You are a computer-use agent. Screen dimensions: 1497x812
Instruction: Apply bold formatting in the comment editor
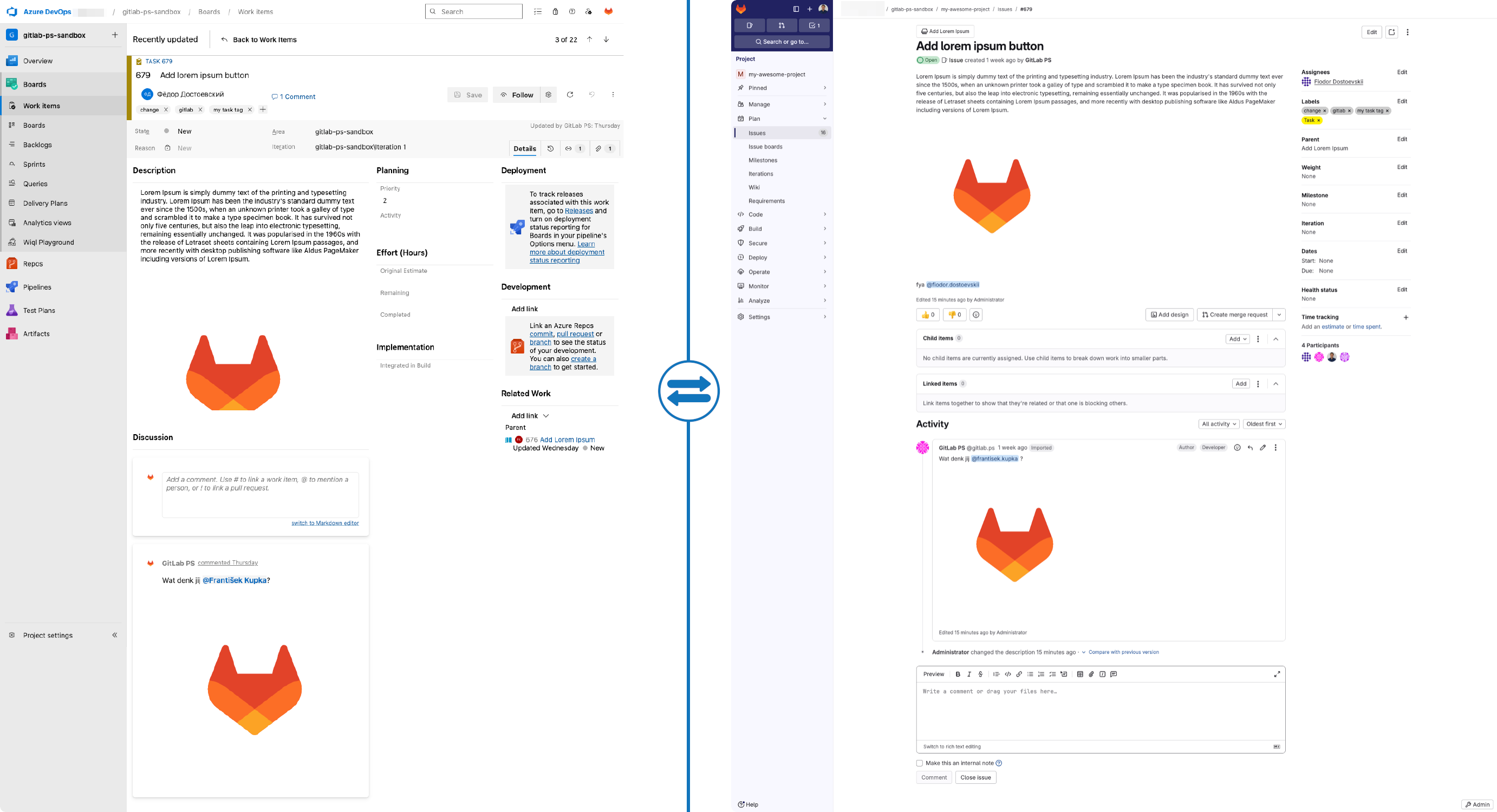point(958,675)
